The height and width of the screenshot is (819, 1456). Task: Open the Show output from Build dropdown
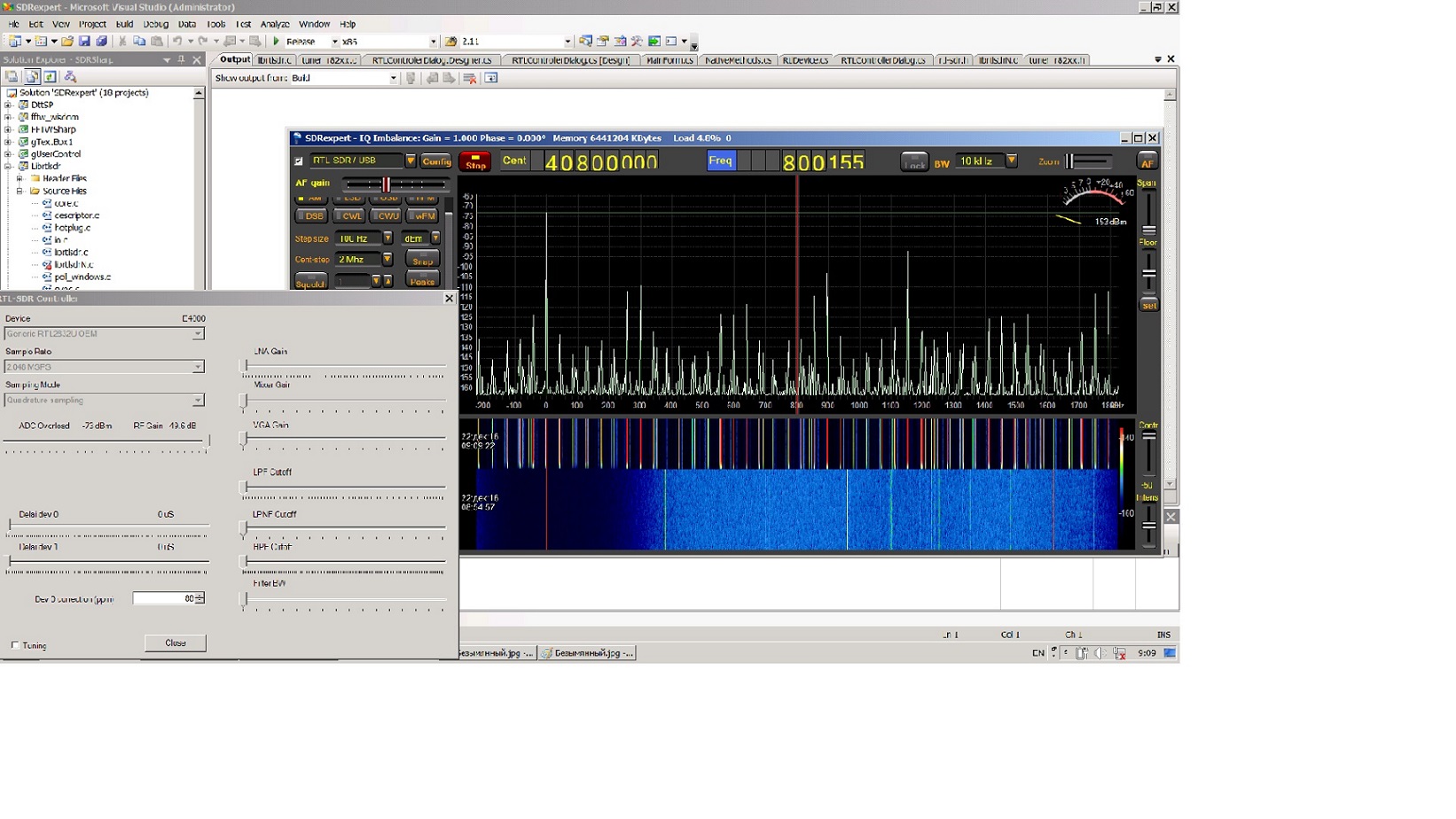tap(394, 78)
